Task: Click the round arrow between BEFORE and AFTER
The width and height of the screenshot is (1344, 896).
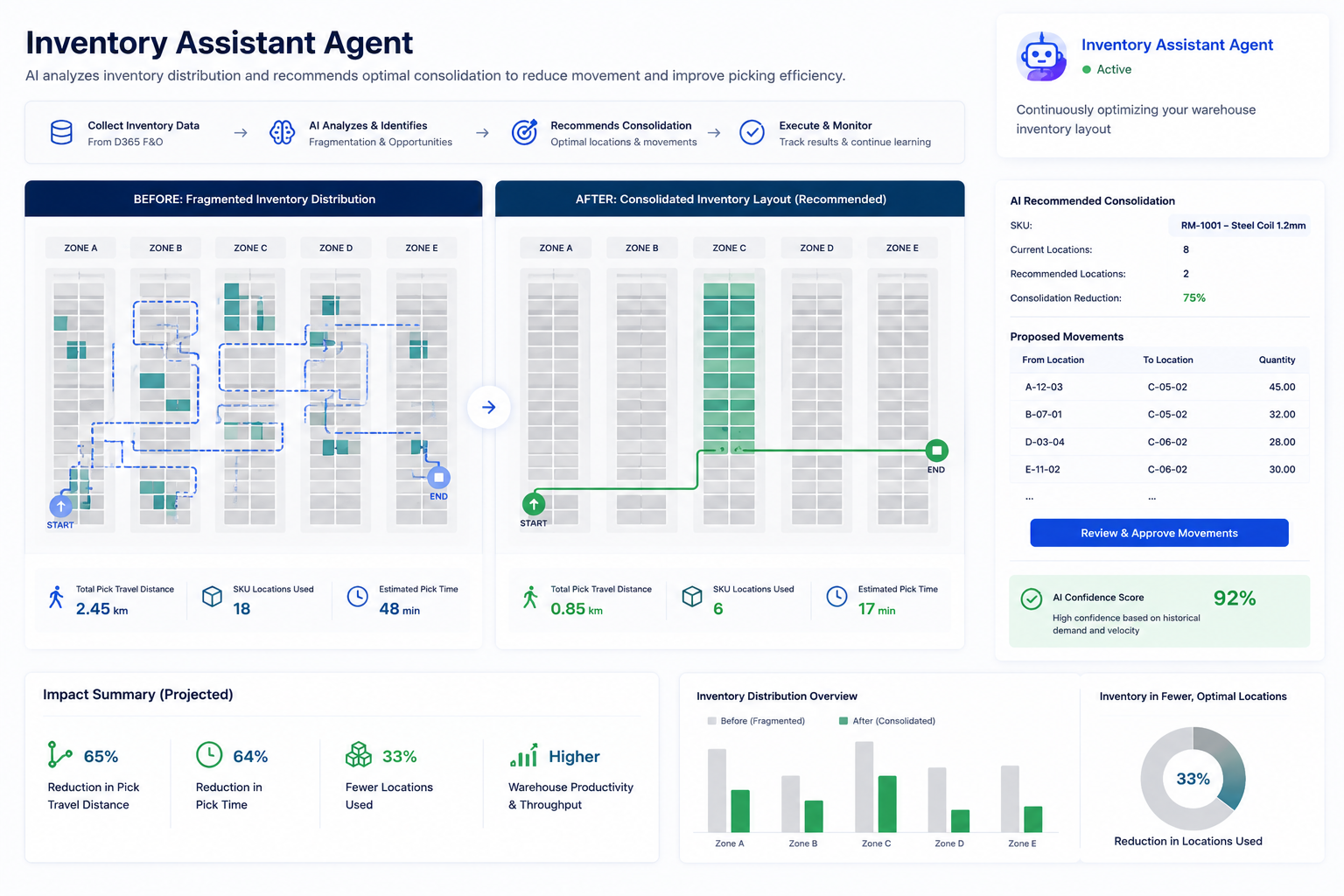Action: pyautogui.click(x=488, y=407)
